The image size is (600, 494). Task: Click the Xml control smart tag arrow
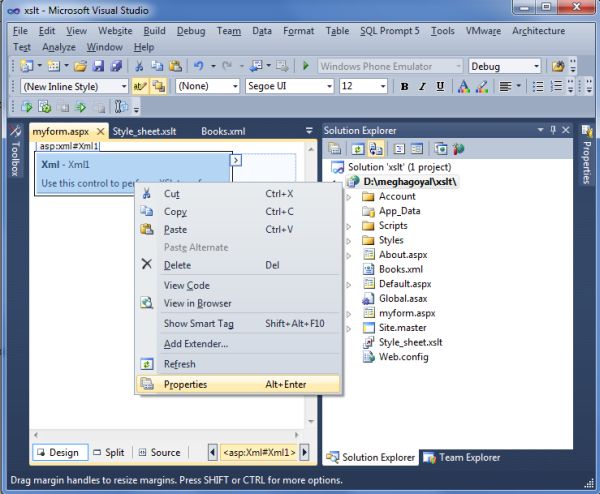236,160
